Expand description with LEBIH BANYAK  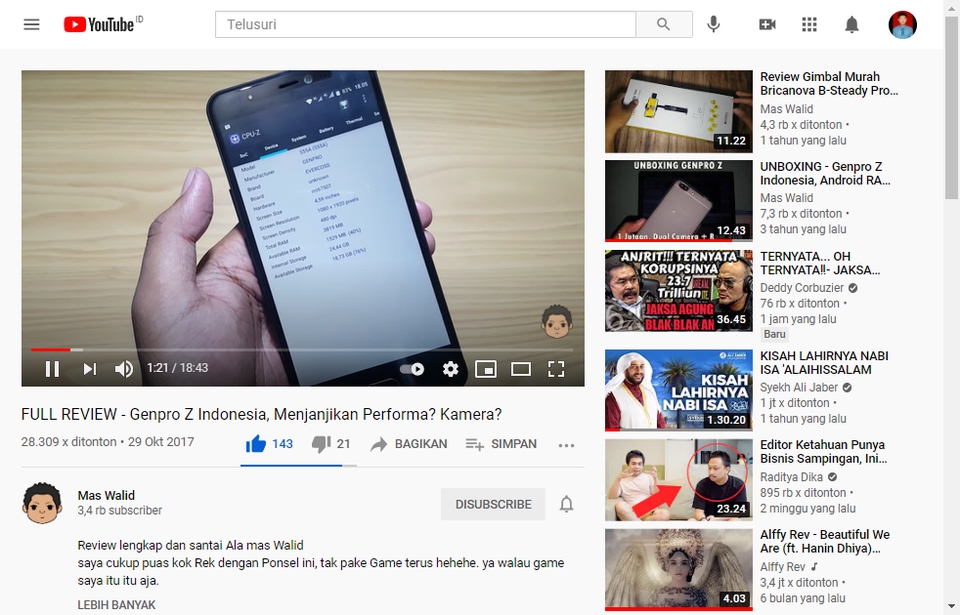pos(116,605)
